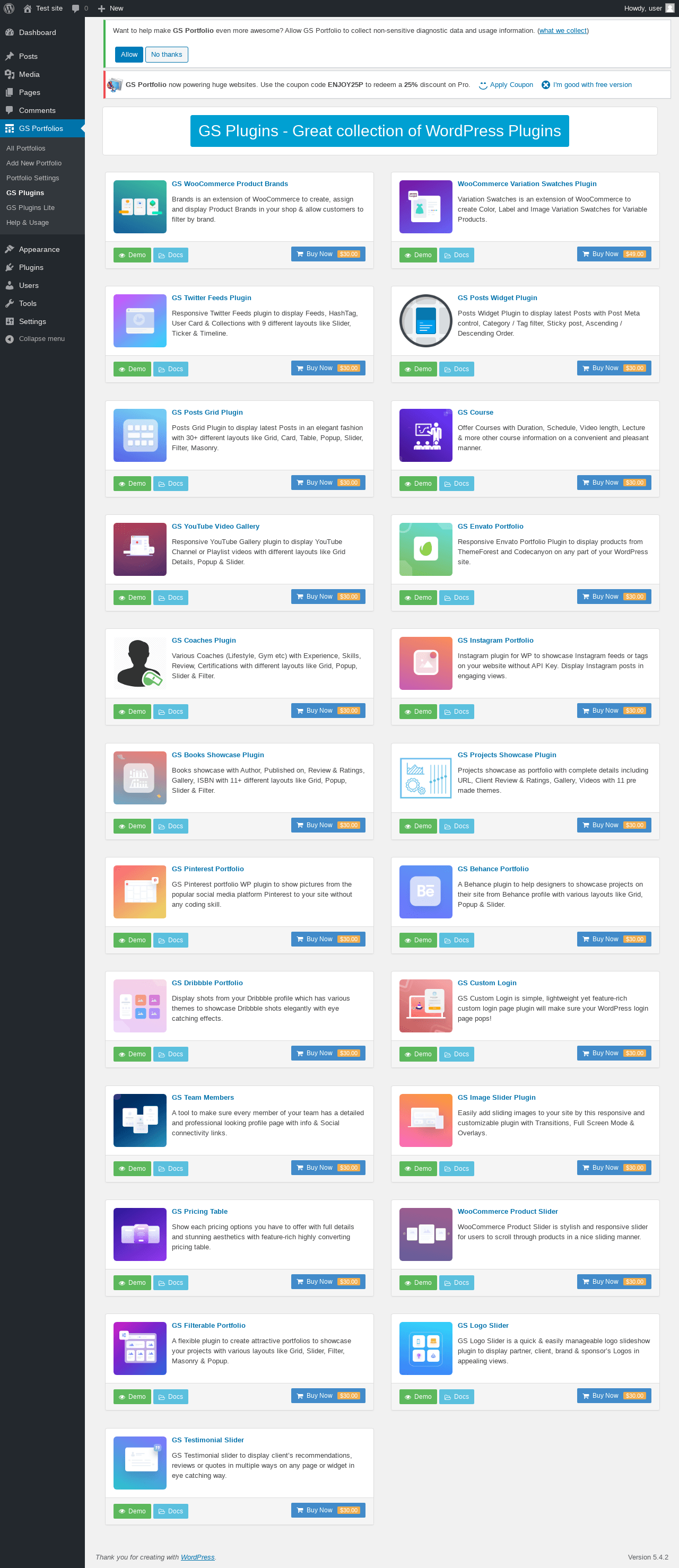
Task: Open the 'what we collect' link
Action: click(563, 31)
